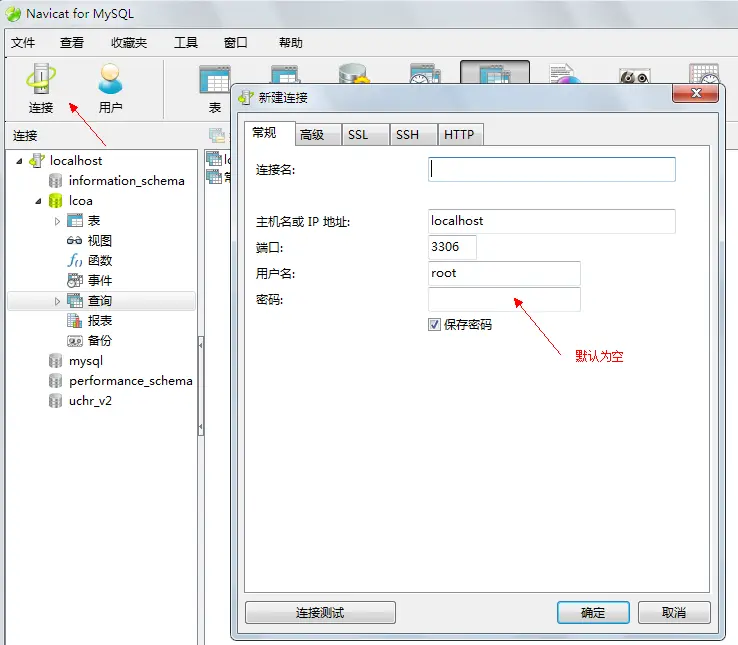Click the 连接测试 button
This screenshot has height=645, width=738.
(x=320, y=613)
